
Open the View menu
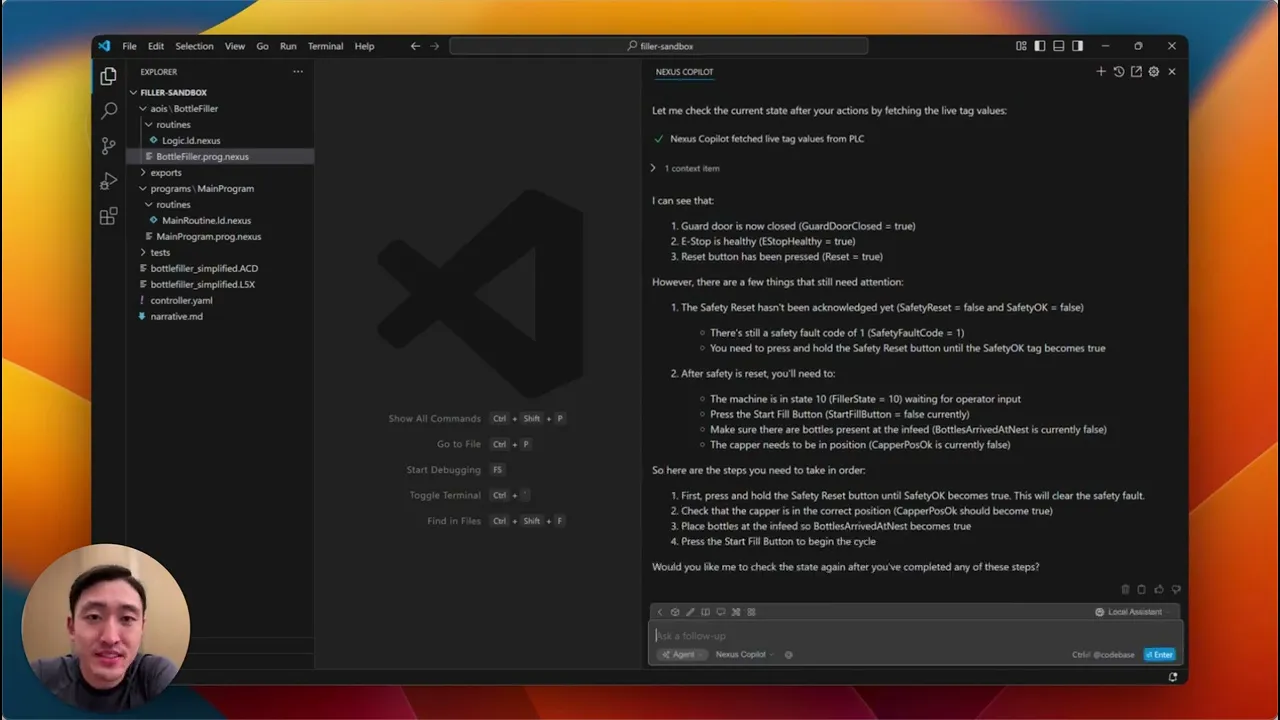click(235, 46)
